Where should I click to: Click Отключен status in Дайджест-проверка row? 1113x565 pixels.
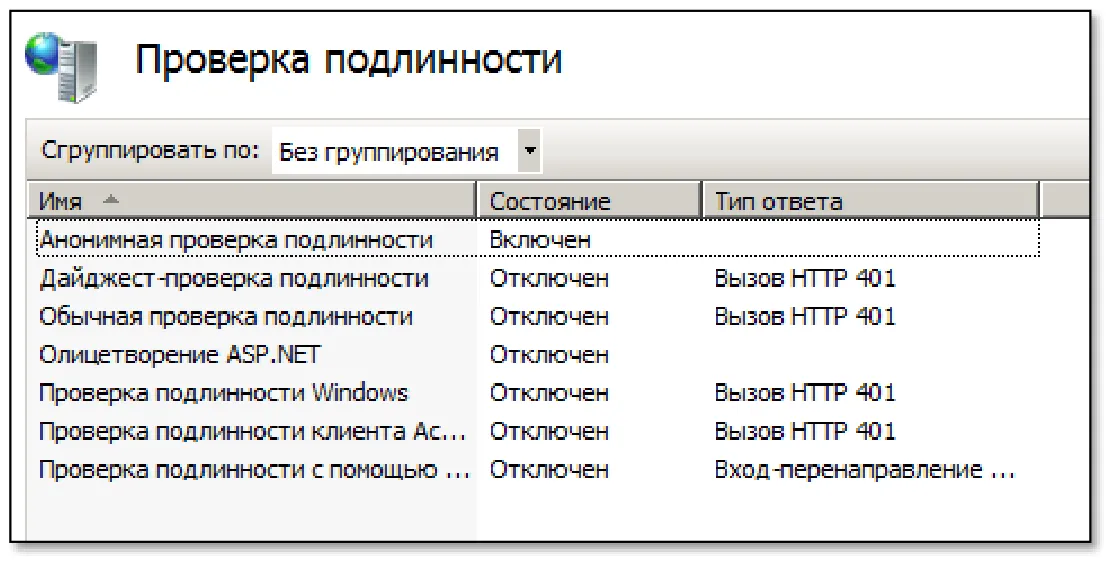pyautogui.click(x=549, y=278)
